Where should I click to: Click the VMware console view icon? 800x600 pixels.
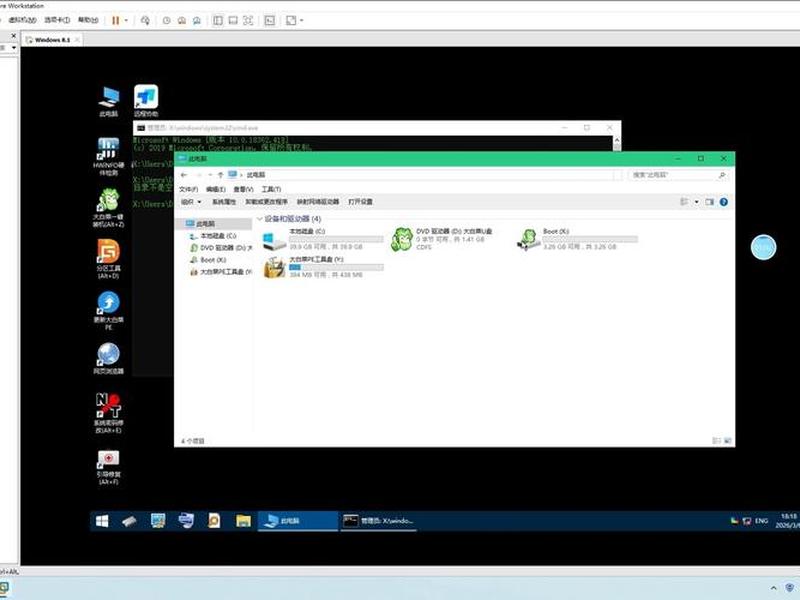pos(269,20)
